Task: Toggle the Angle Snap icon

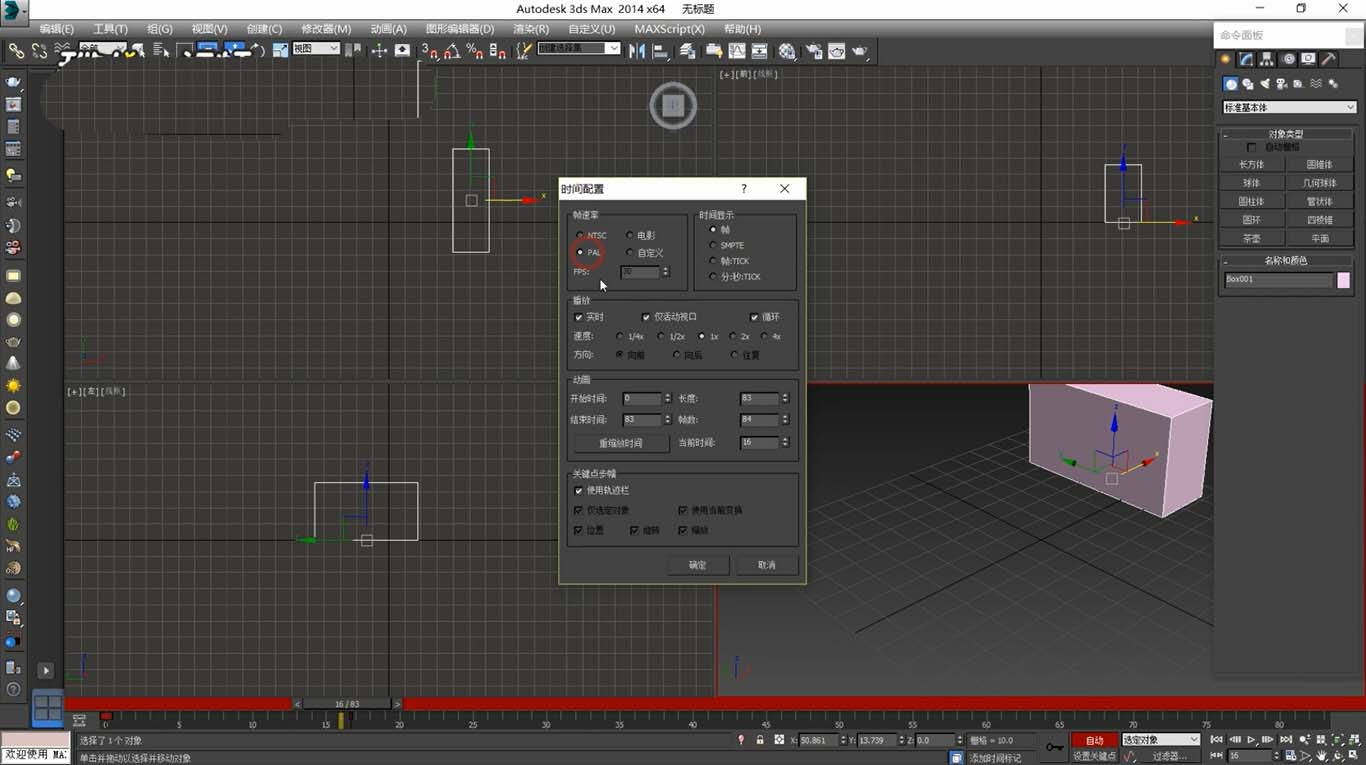Action: tap(452, 51)
